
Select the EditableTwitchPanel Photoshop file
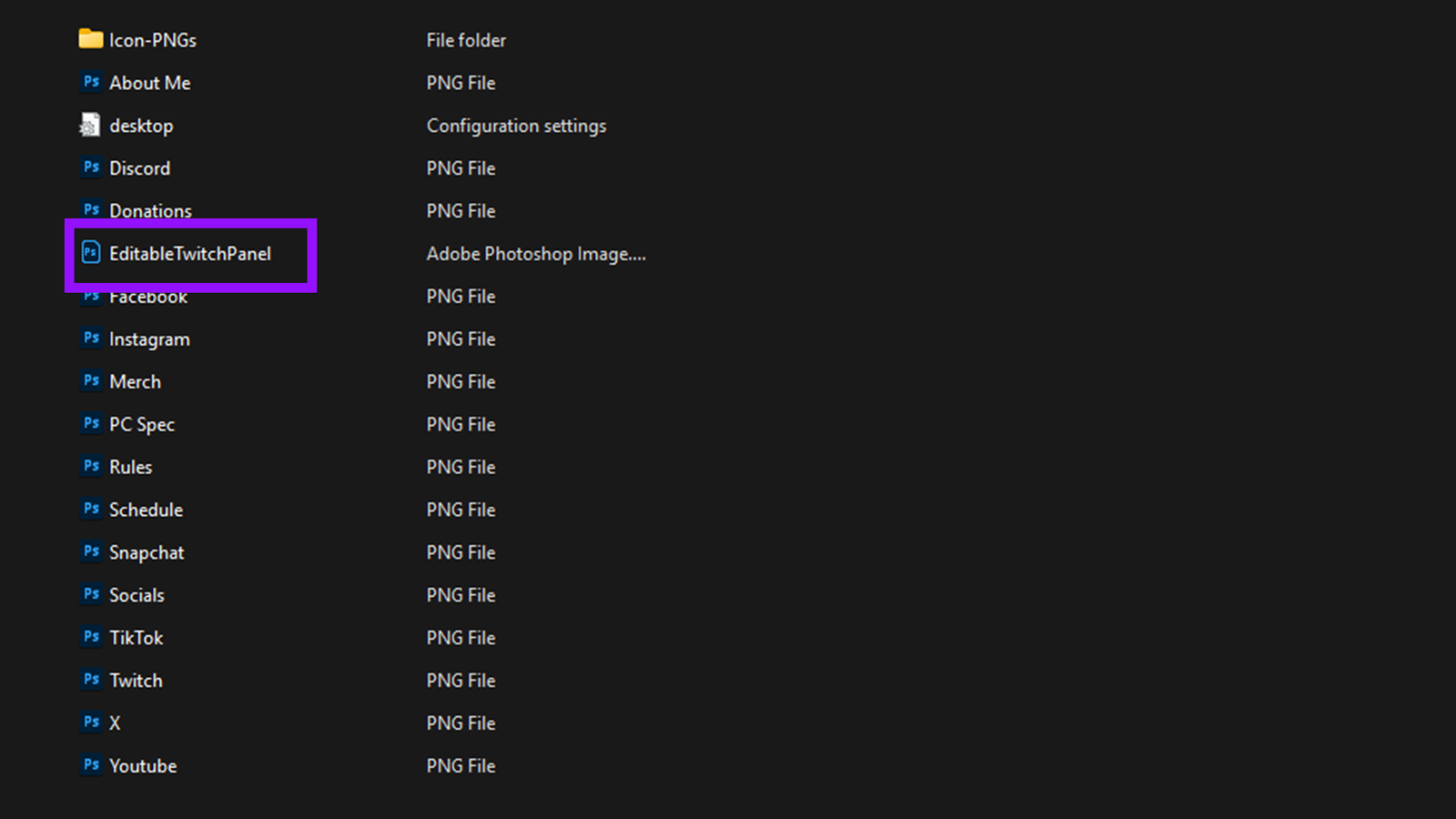(189, 254)
